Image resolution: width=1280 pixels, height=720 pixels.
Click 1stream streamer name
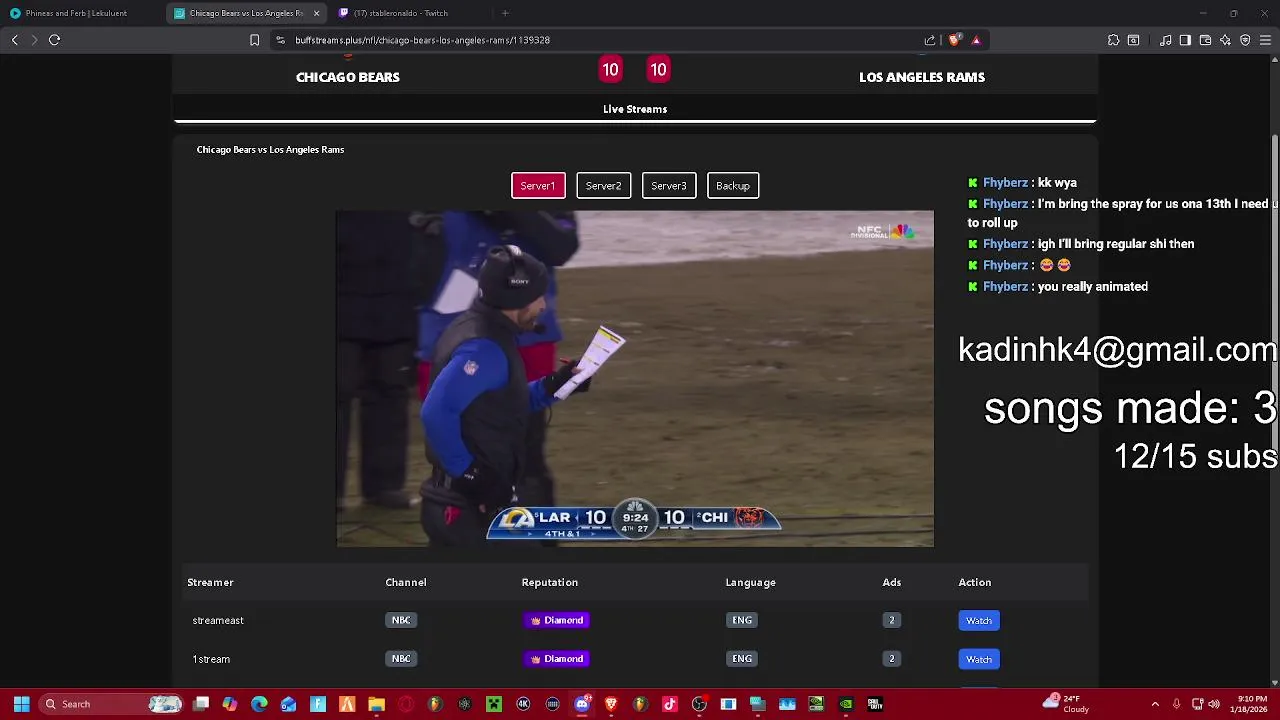[211, 659]
